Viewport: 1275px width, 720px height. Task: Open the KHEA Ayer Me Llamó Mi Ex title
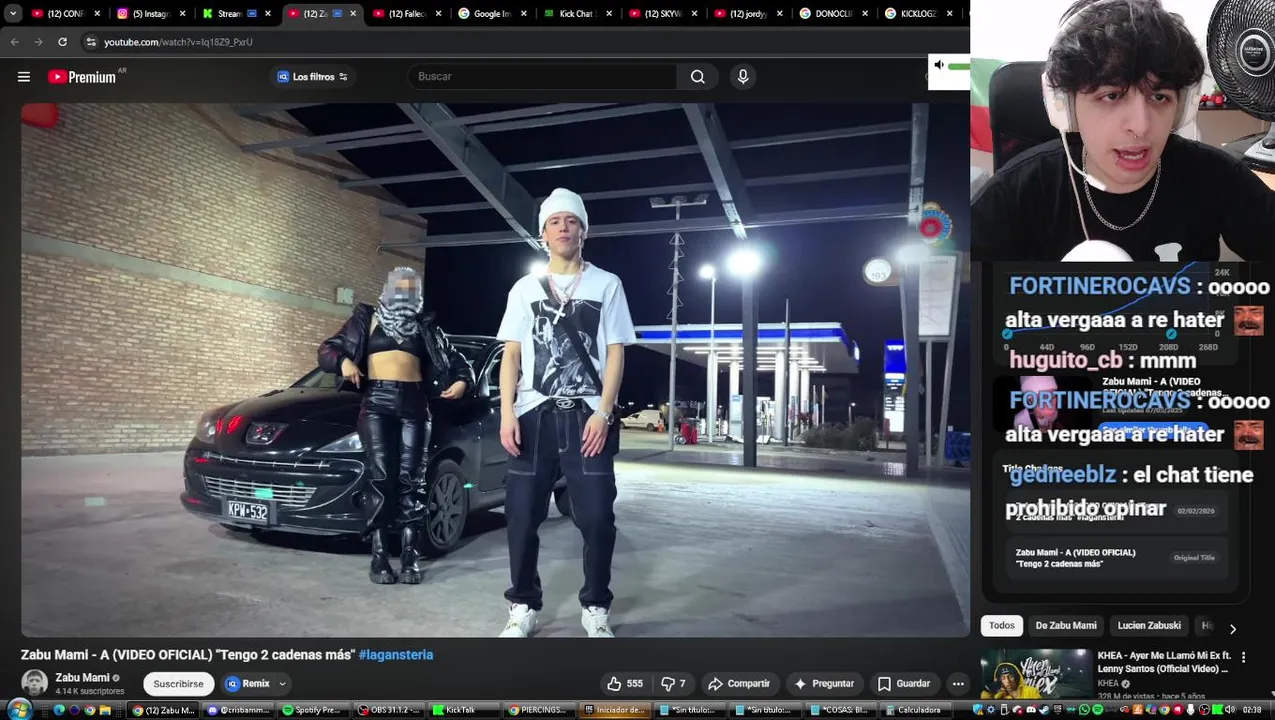(x=1164, y=662)
